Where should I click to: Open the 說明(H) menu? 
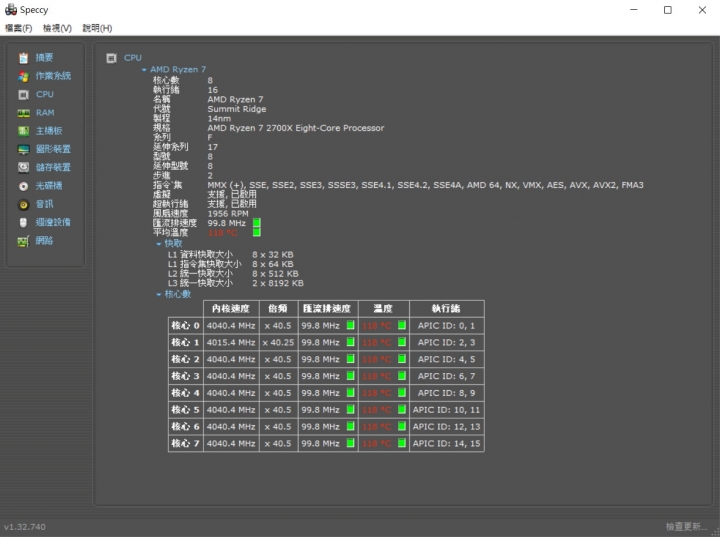(97, 28)
